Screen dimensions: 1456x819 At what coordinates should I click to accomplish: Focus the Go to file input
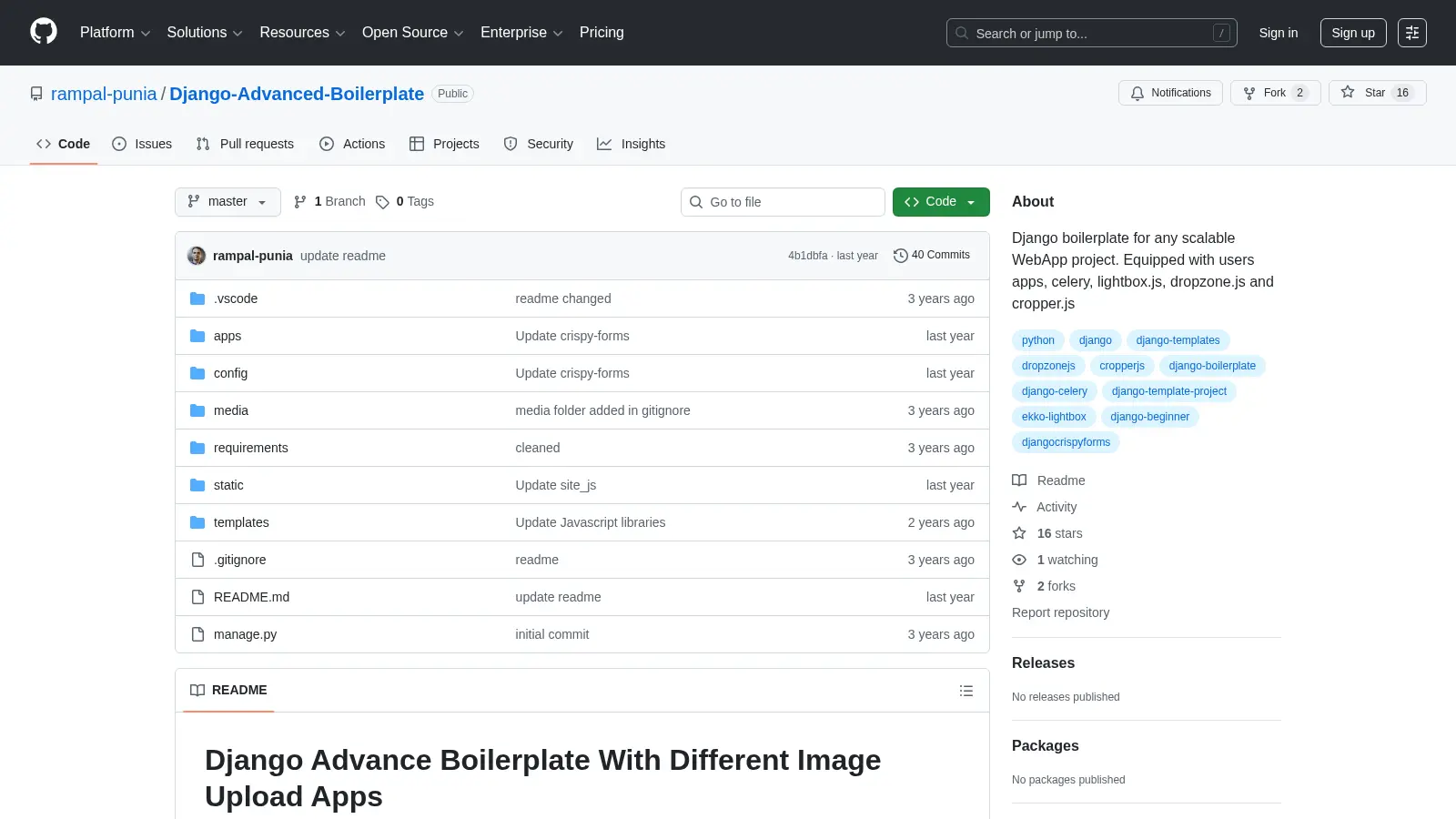(x=783, y=202)
